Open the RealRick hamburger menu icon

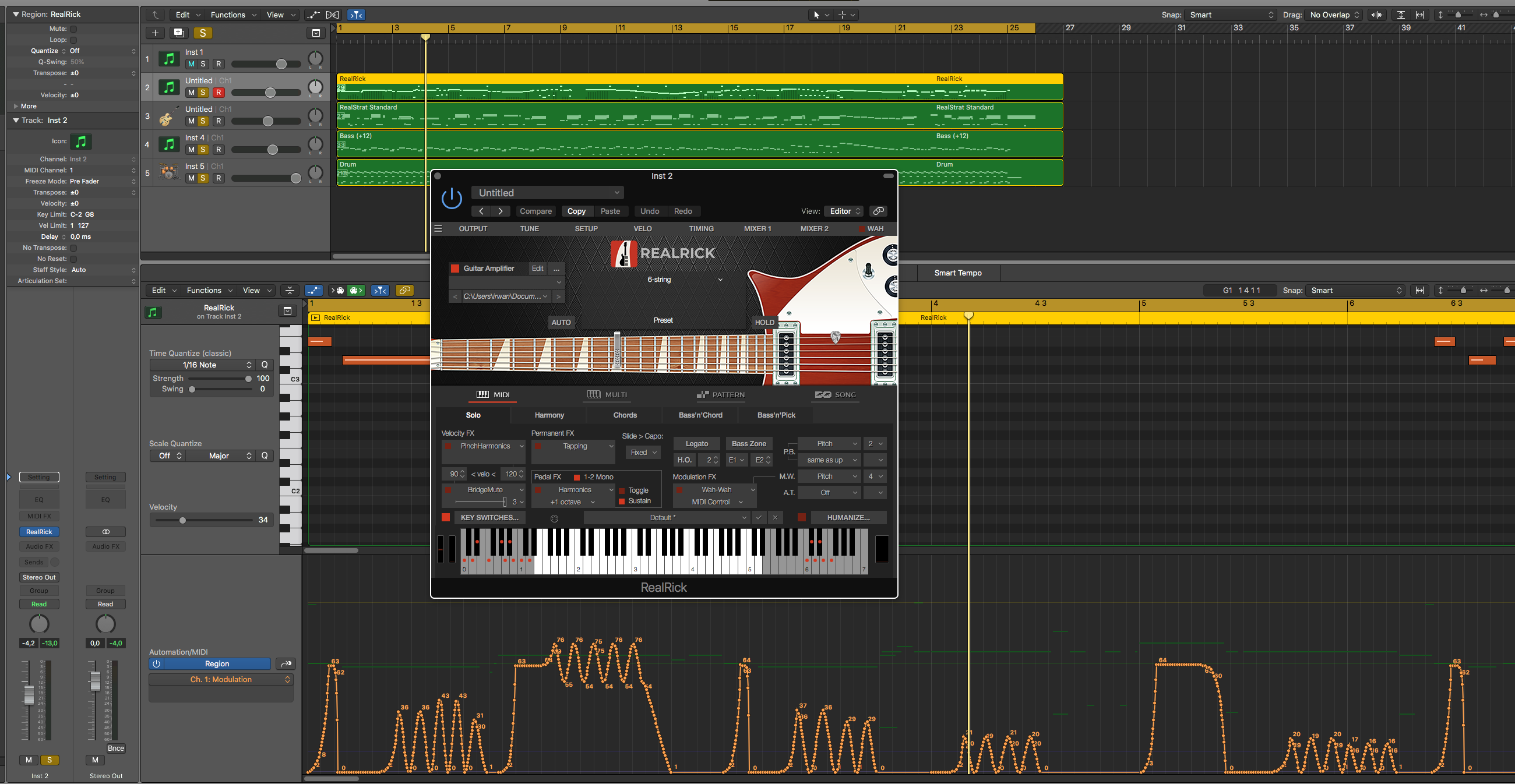click(438, 228)
